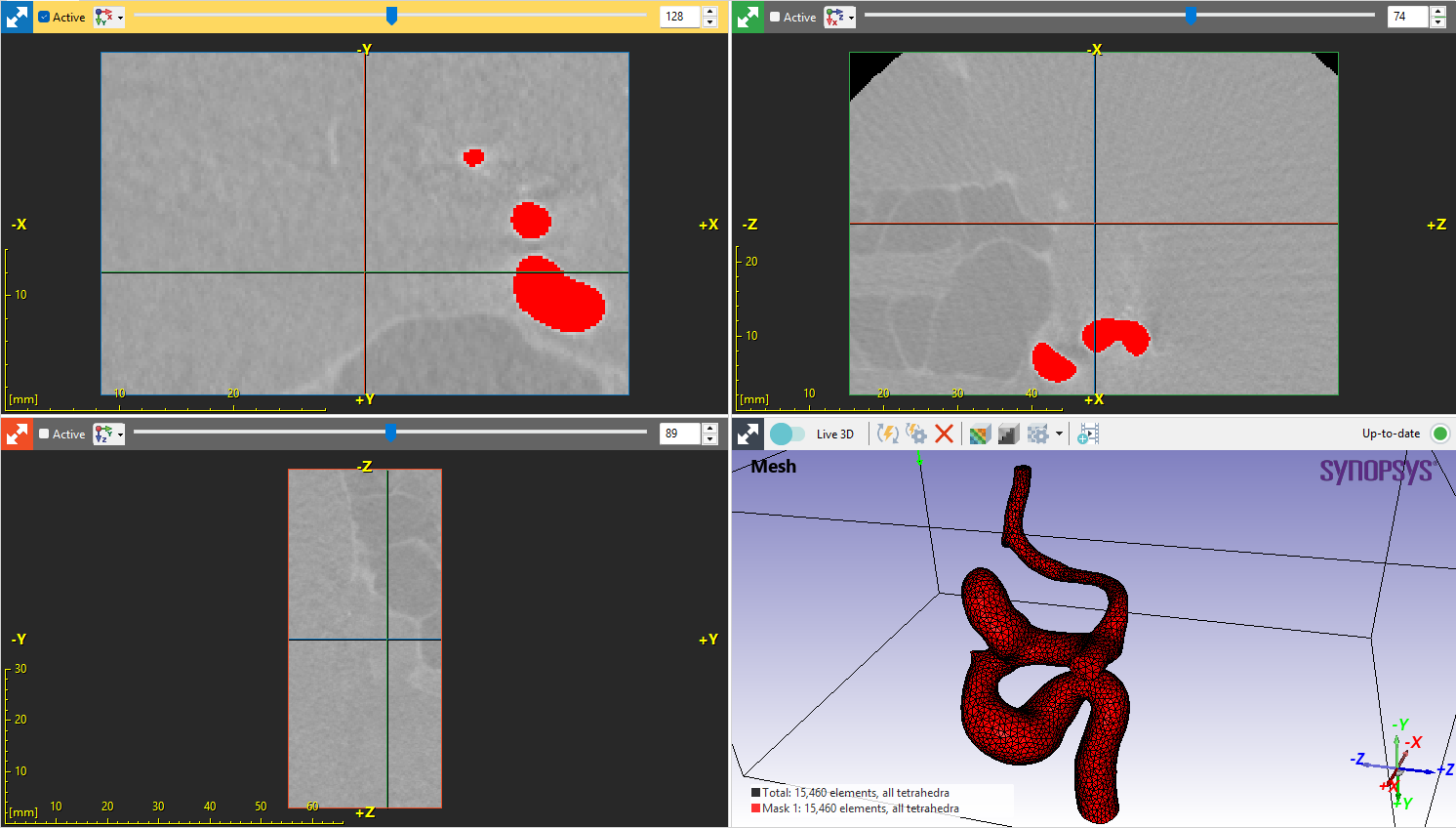This screenshot has height=828, width=1456.
Task: Click the -X label above top-right slice
Action: 1094,49
